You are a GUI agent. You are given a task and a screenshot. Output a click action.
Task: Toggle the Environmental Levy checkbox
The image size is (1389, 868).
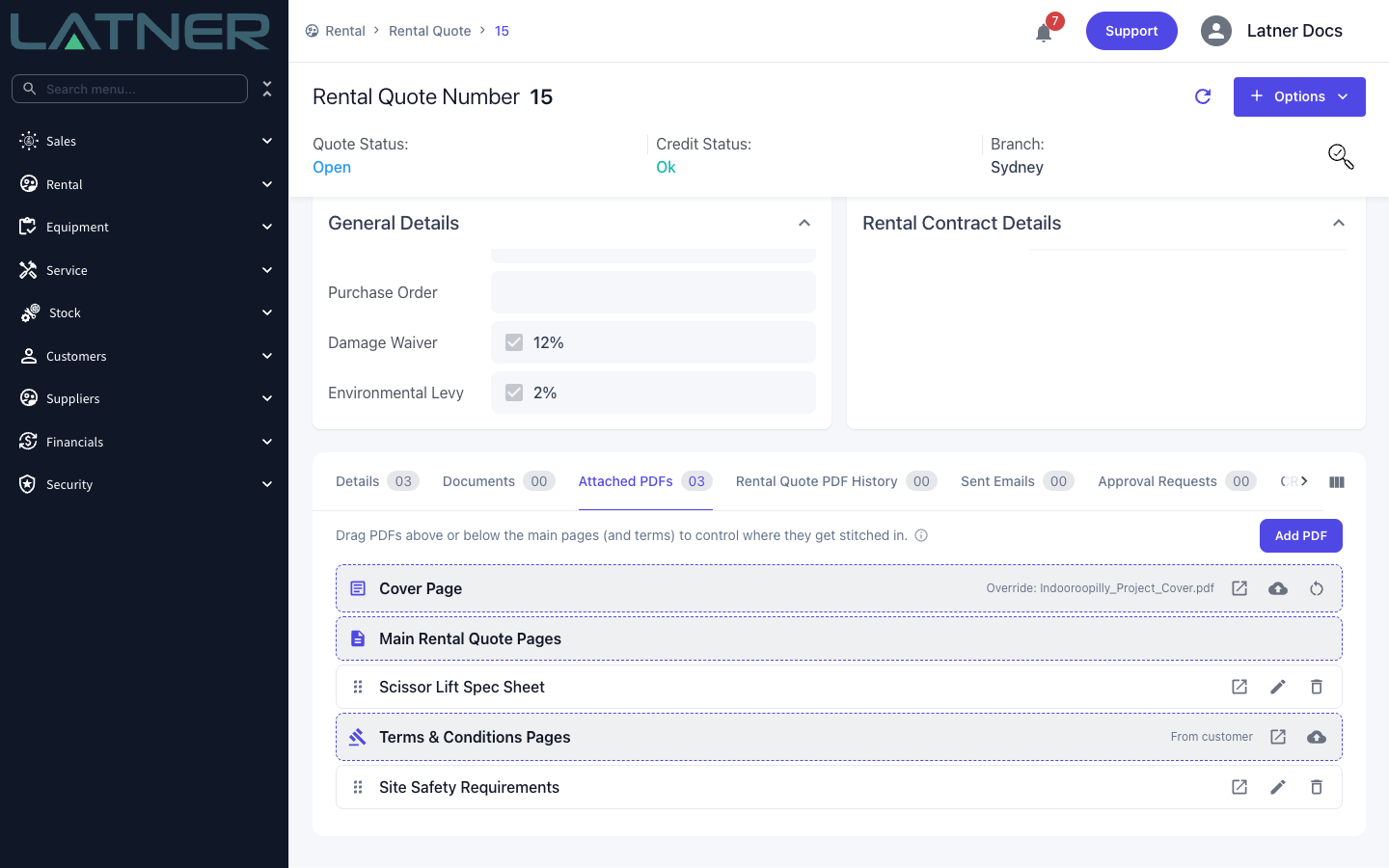click(514, 393)
